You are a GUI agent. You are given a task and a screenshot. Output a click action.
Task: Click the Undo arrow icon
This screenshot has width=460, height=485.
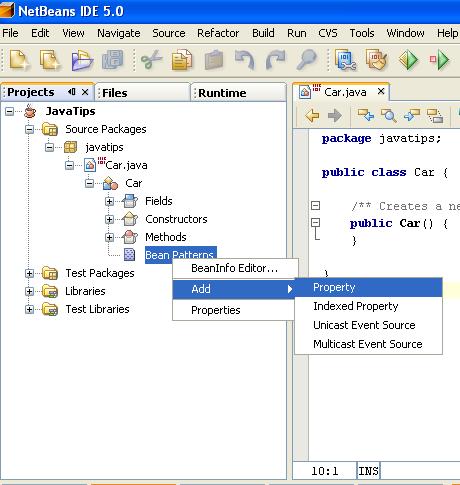point(245,60)
